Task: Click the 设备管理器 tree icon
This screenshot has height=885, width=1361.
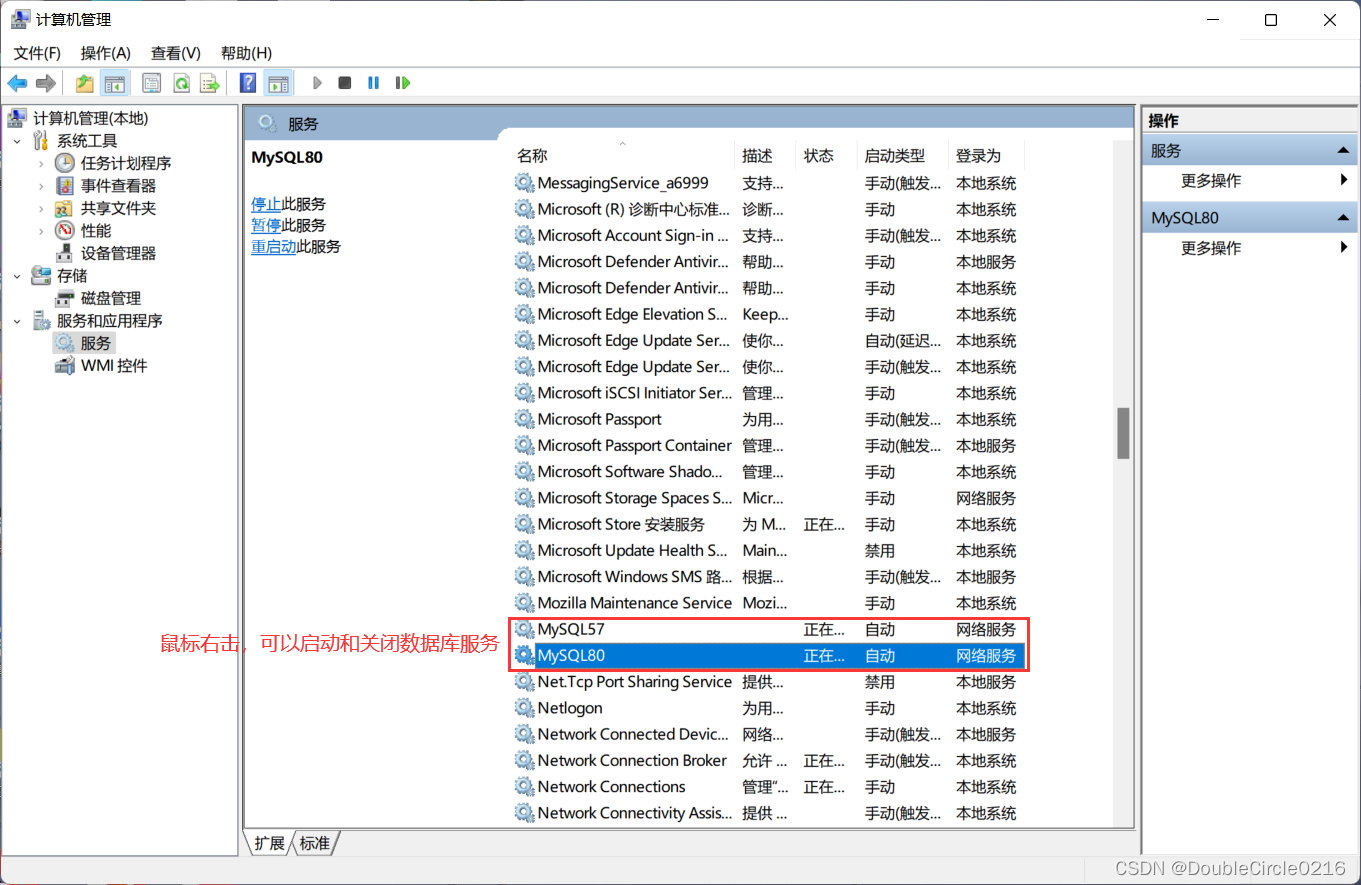Action: [x=65, y=253]
